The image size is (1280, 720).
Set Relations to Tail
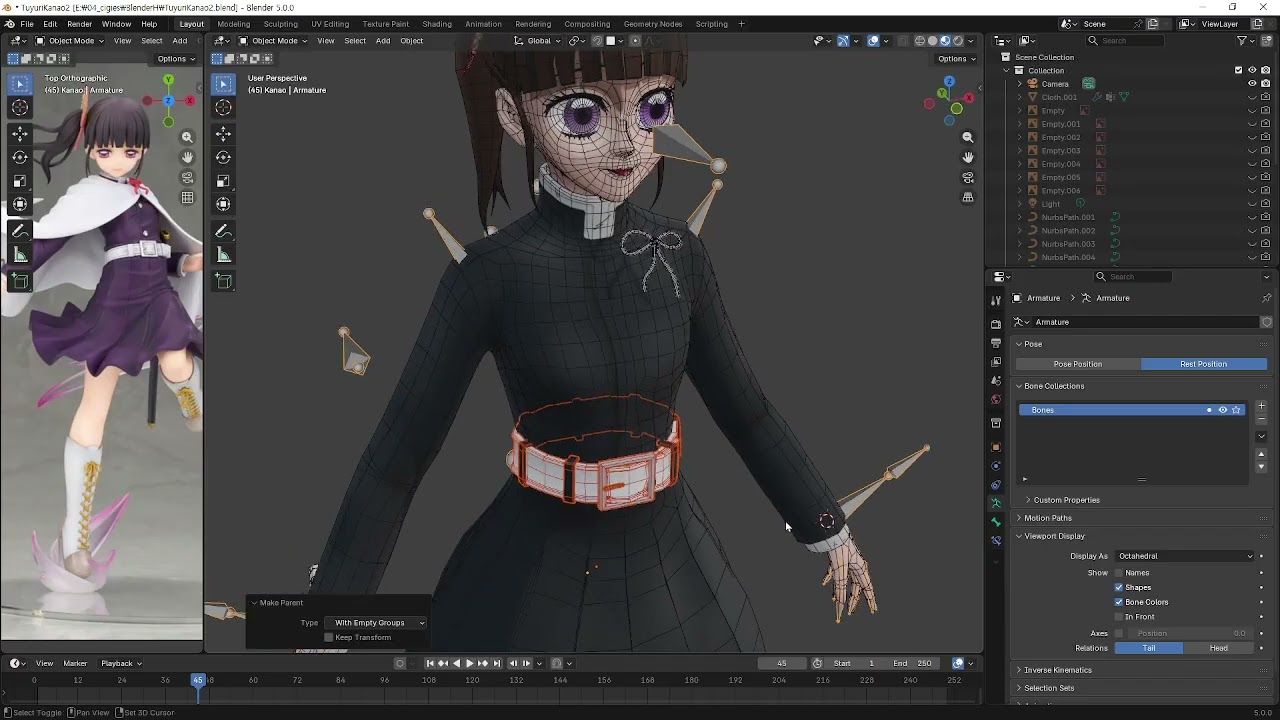1149,648
